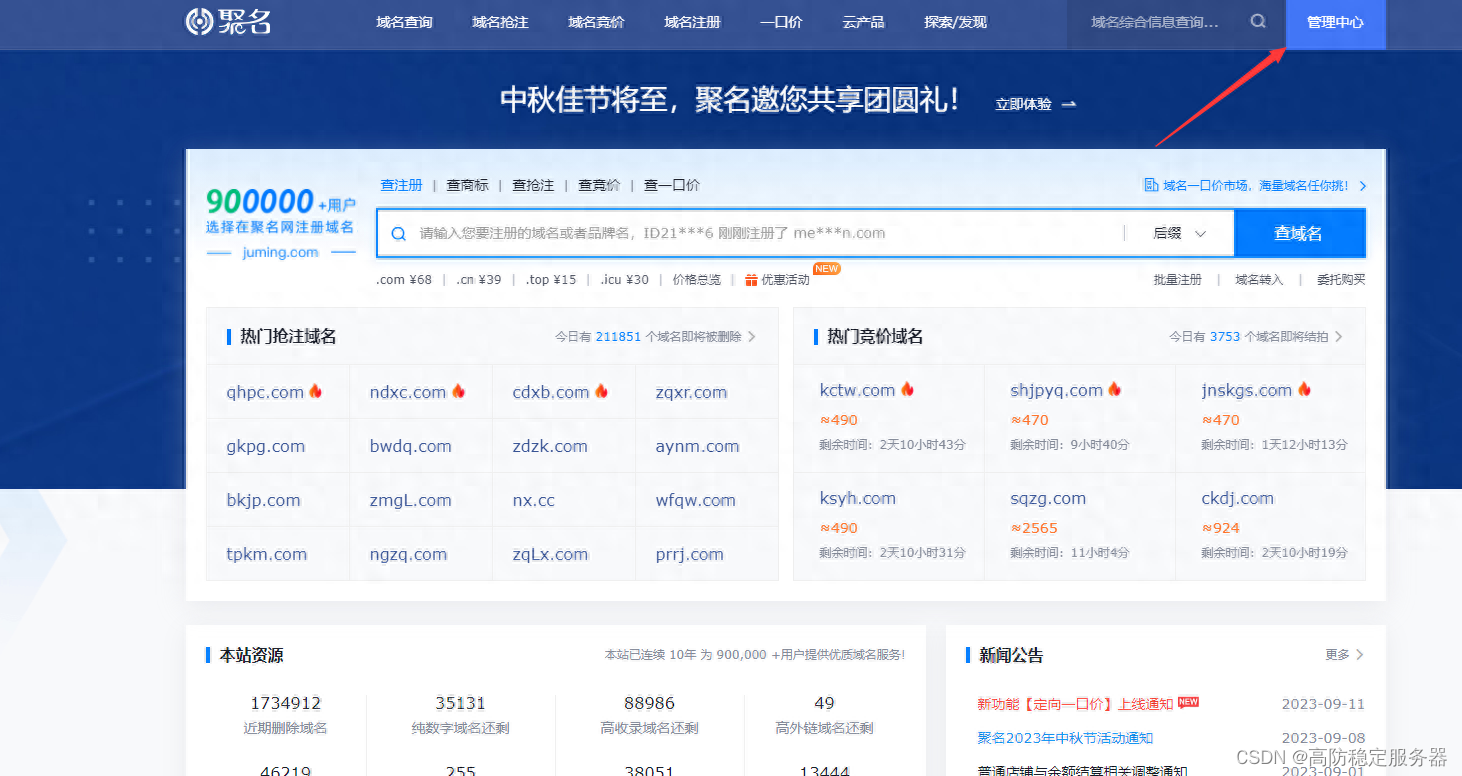1462x776 pixels.
Task: Open 批量注册 link
Action: click(x=1177, y=280)
